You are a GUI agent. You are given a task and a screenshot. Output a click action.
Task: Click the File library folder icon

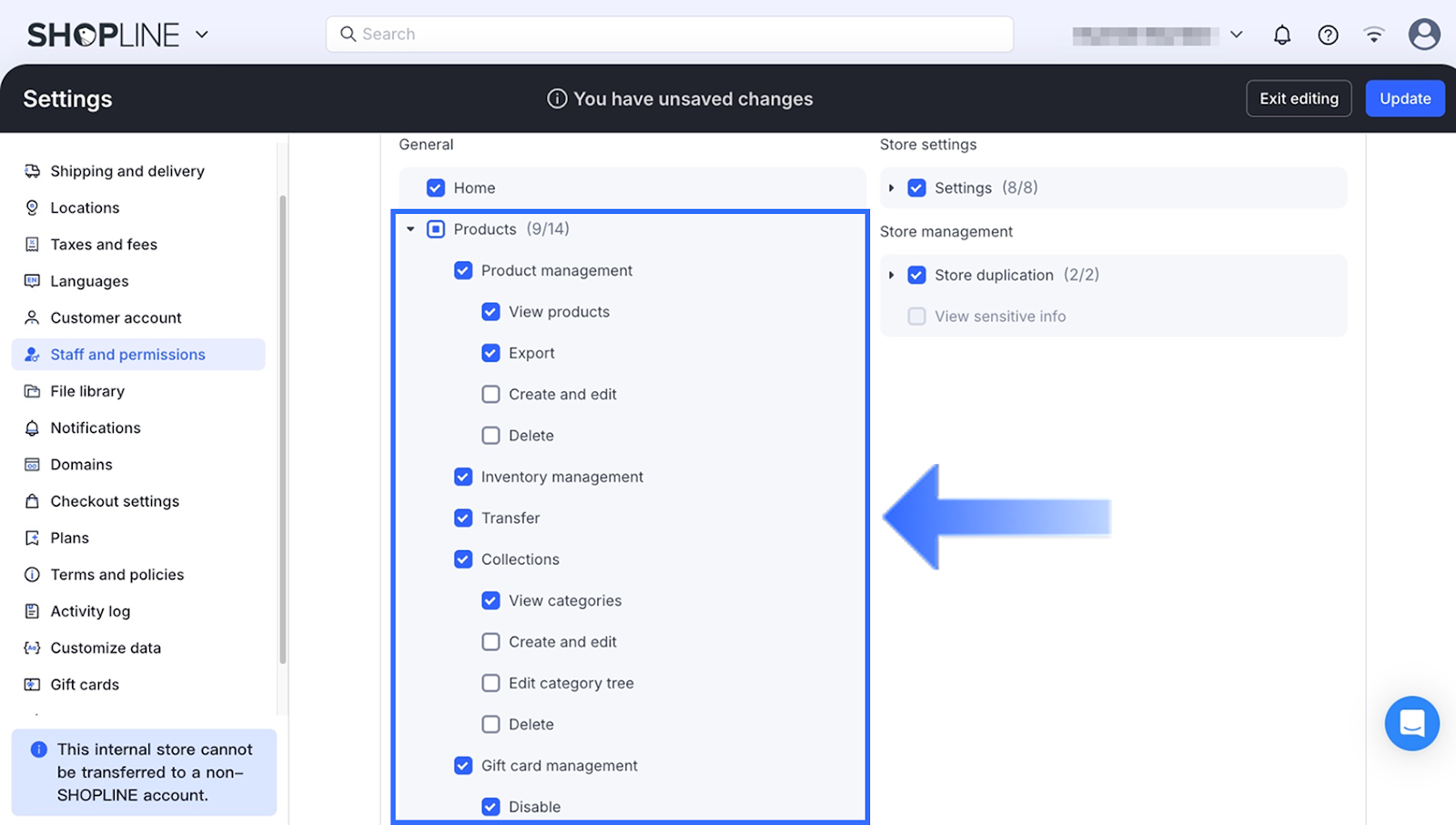32,391
